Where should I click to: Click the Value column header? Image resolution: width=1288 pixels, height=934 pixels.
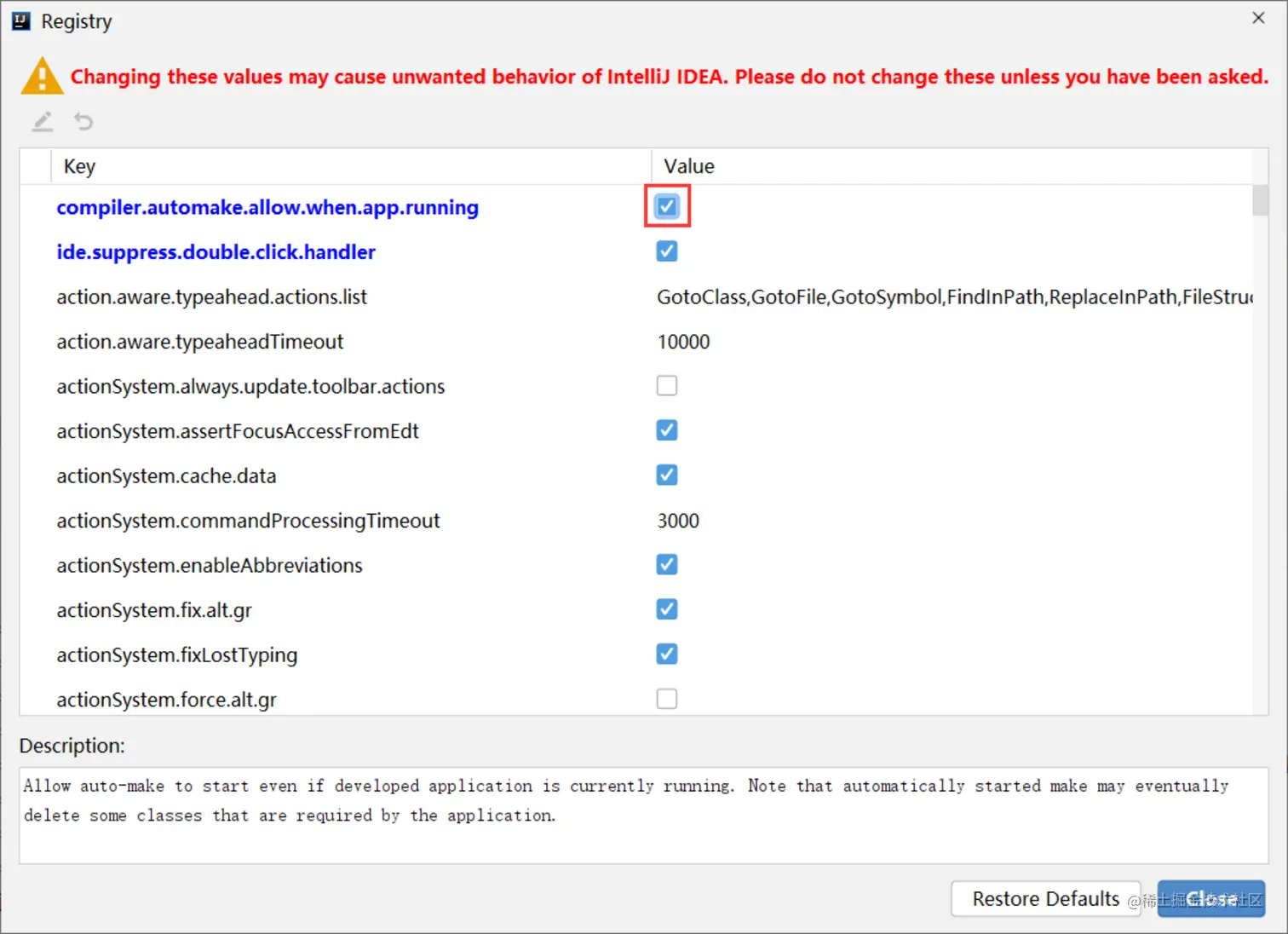[x=952, y=166]
